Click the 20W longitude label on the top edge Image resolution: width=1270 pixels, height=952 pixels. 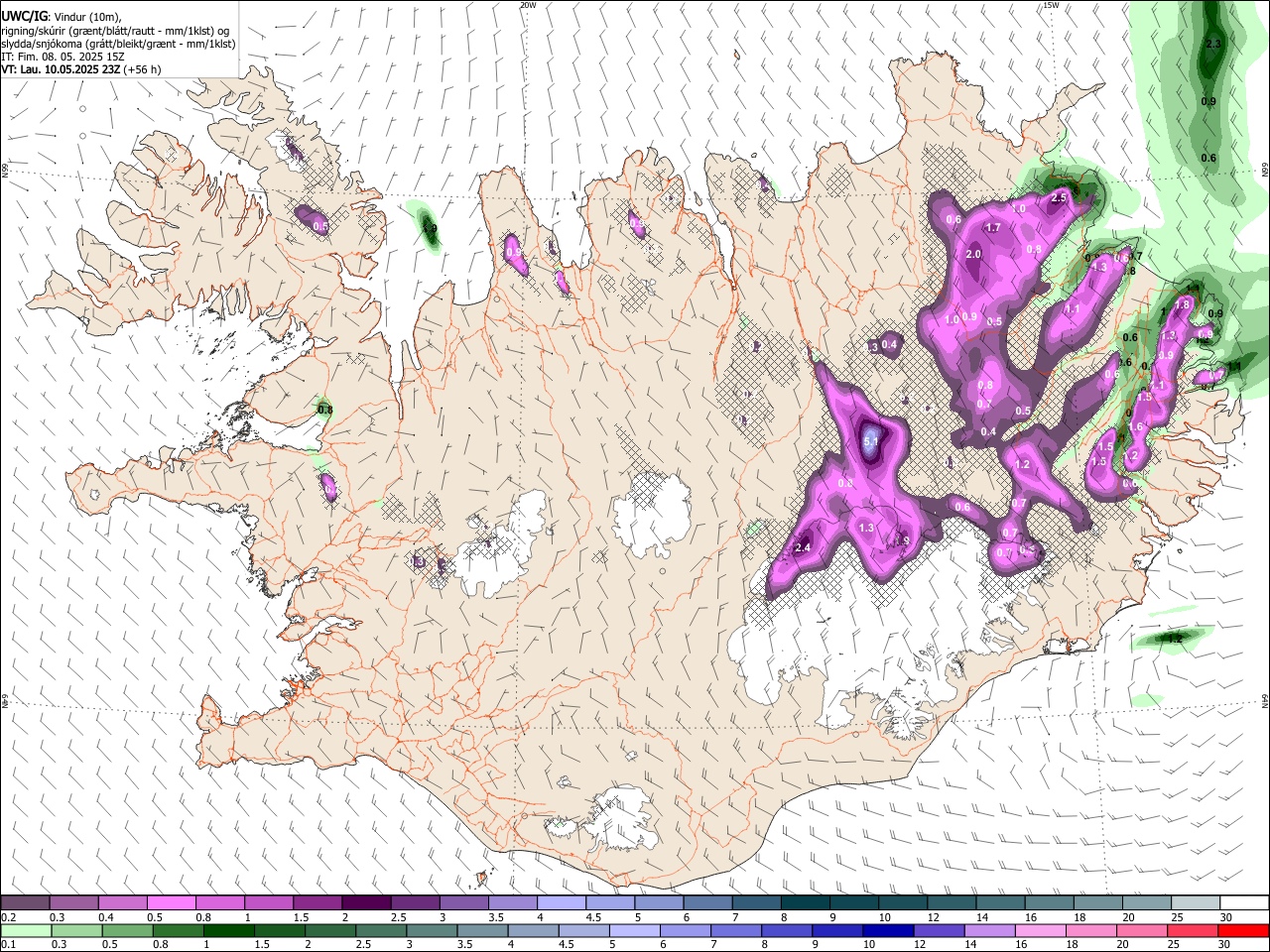pyautogui.click(x=528, y=5)
